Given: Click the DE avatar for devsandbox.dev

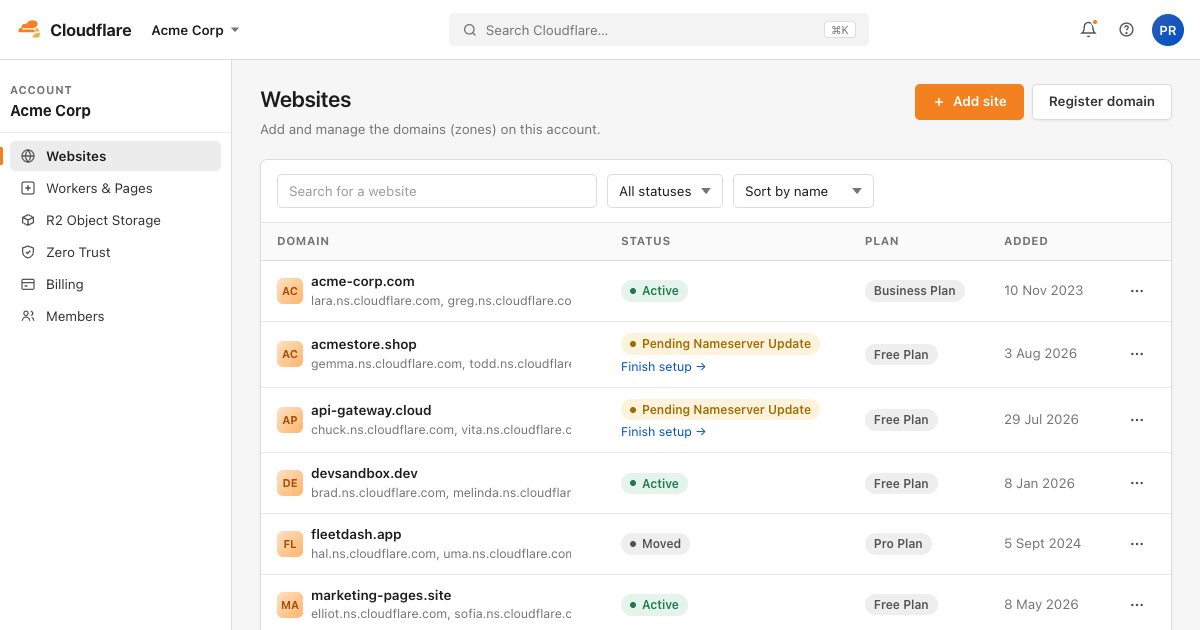Looking at the screenshot, I should (x=290, y=483).
